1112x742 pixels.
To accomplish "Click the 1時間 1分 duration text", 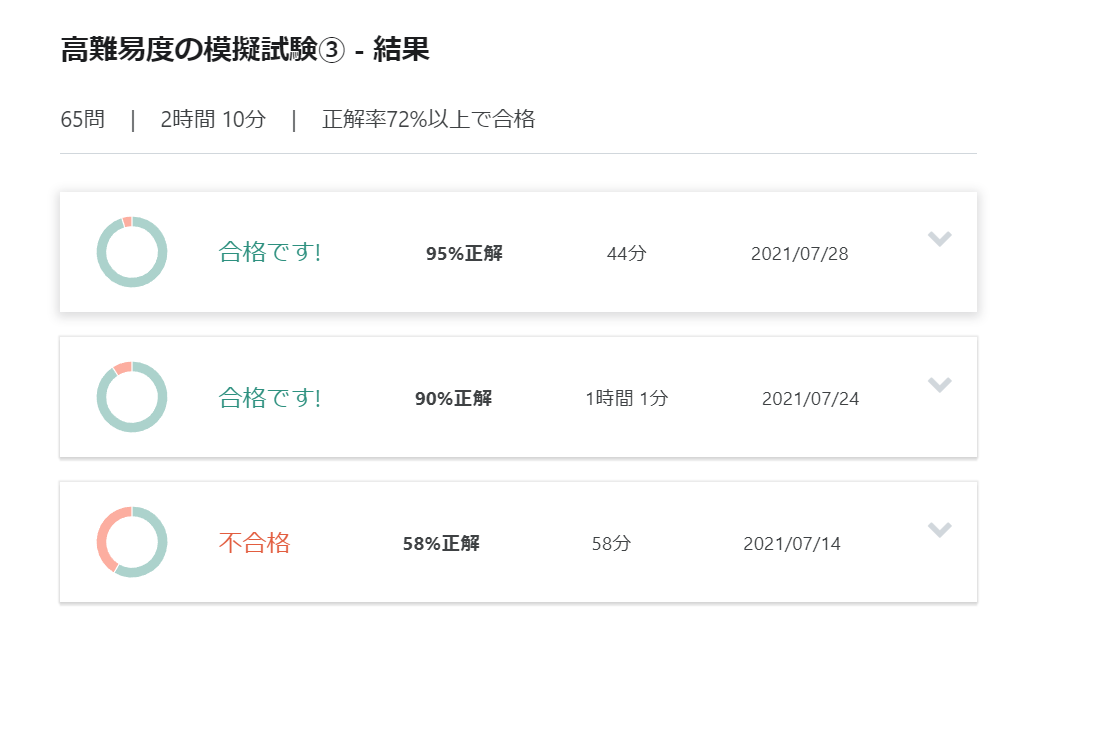I will (627, 399).
